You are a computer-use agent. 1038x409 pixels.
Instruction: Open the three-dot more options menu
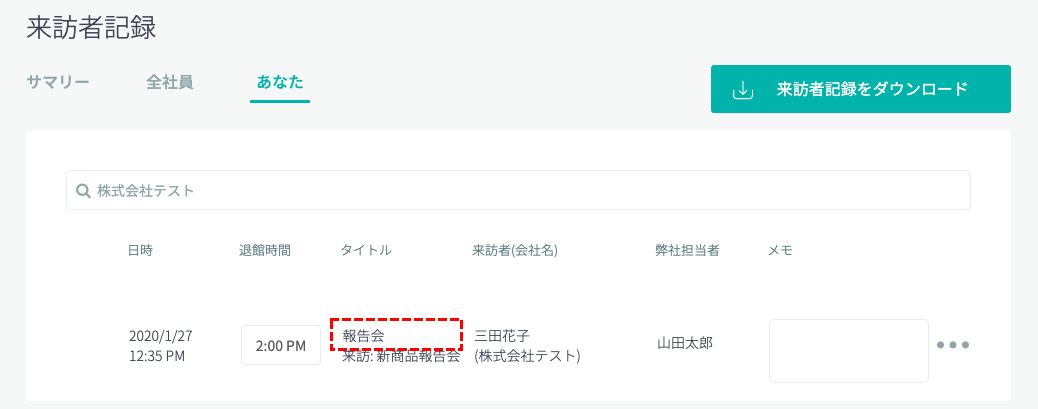[952, 346]
